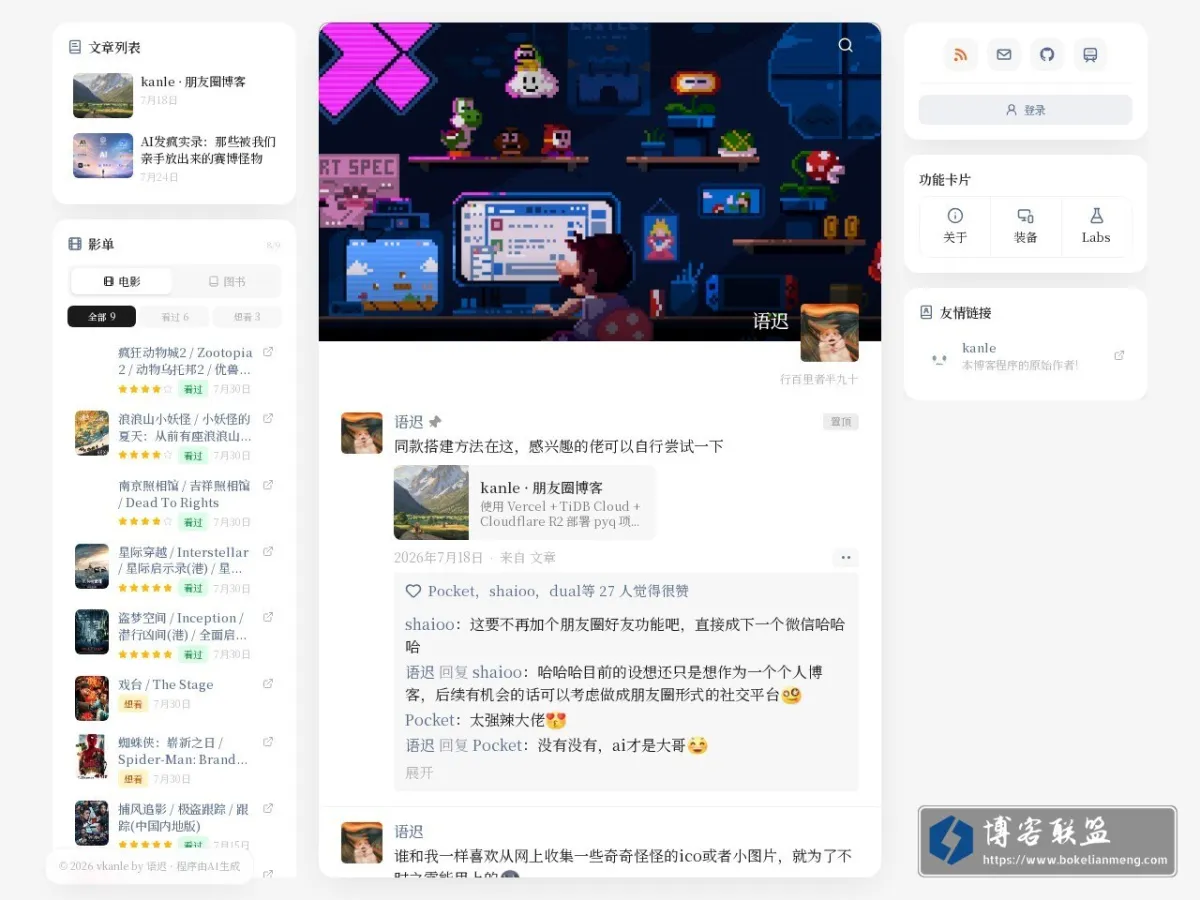Click the 语迟 name on the banner

click(x=771, y=321)
